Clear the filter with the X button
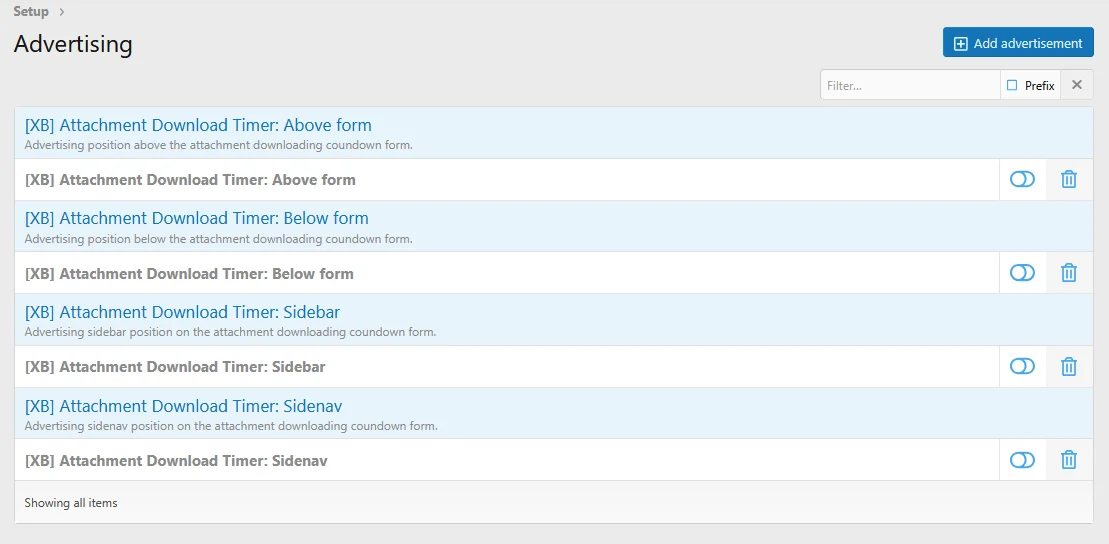1109x544 pixels. (1076, 85)
